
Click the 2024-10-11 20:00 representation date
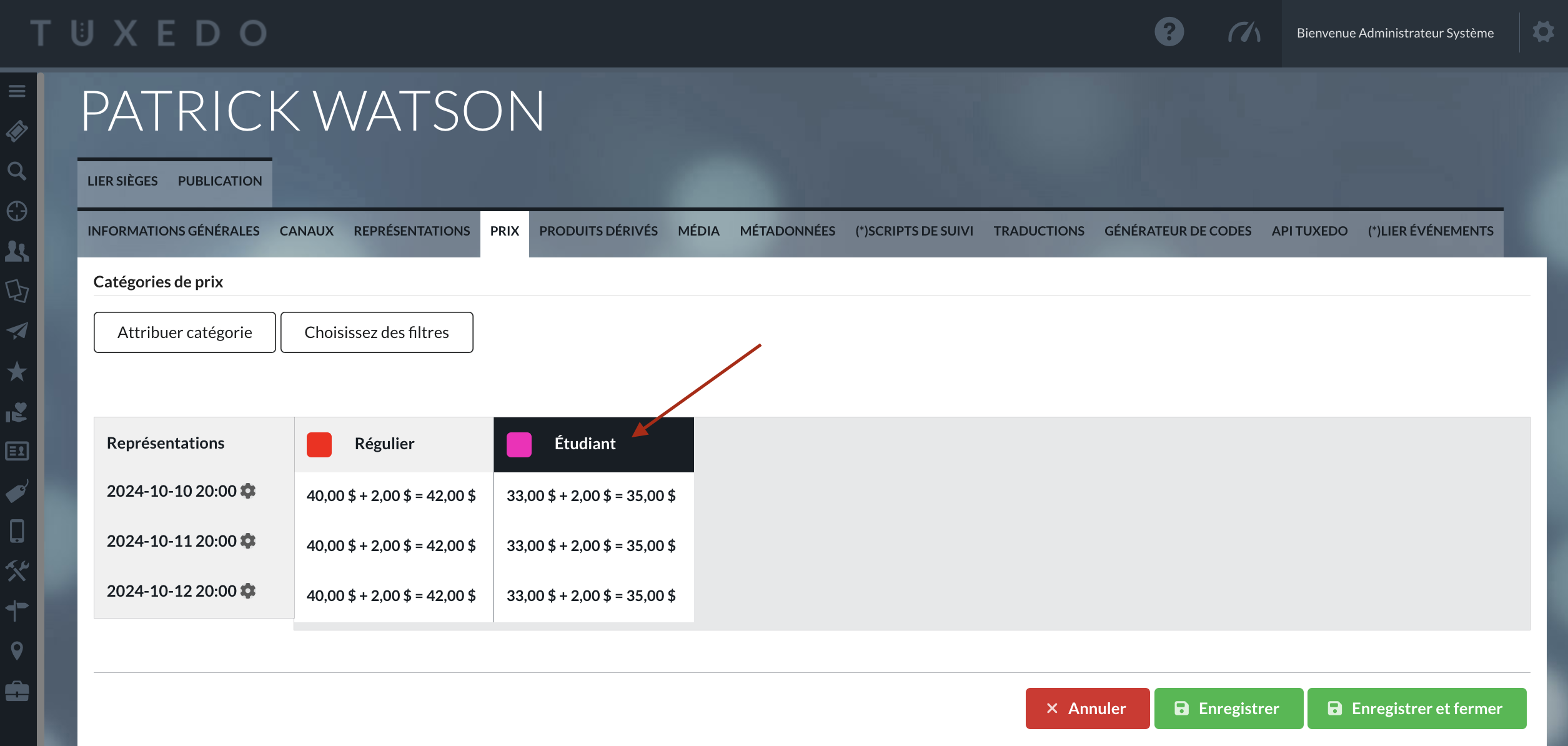pos(172,541)
